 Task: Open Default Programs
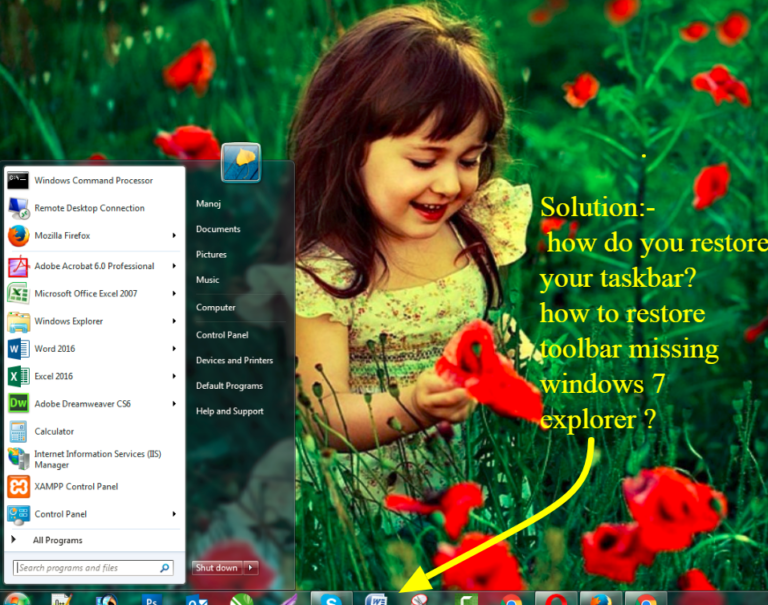click(229, 386)
